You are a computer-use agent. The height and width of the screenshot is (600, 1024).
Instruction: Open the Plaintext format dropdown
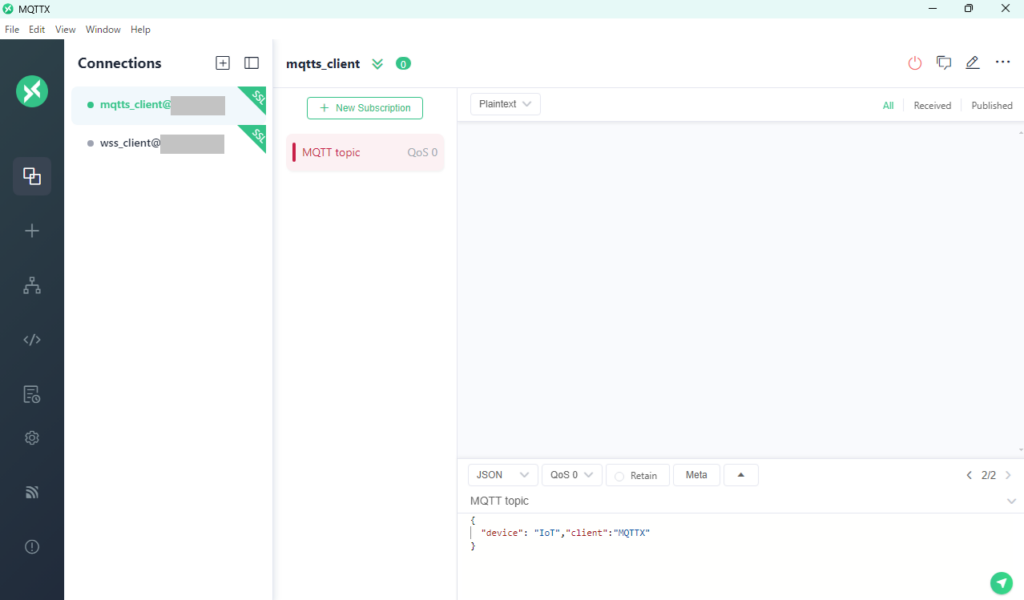pos(505,104)
